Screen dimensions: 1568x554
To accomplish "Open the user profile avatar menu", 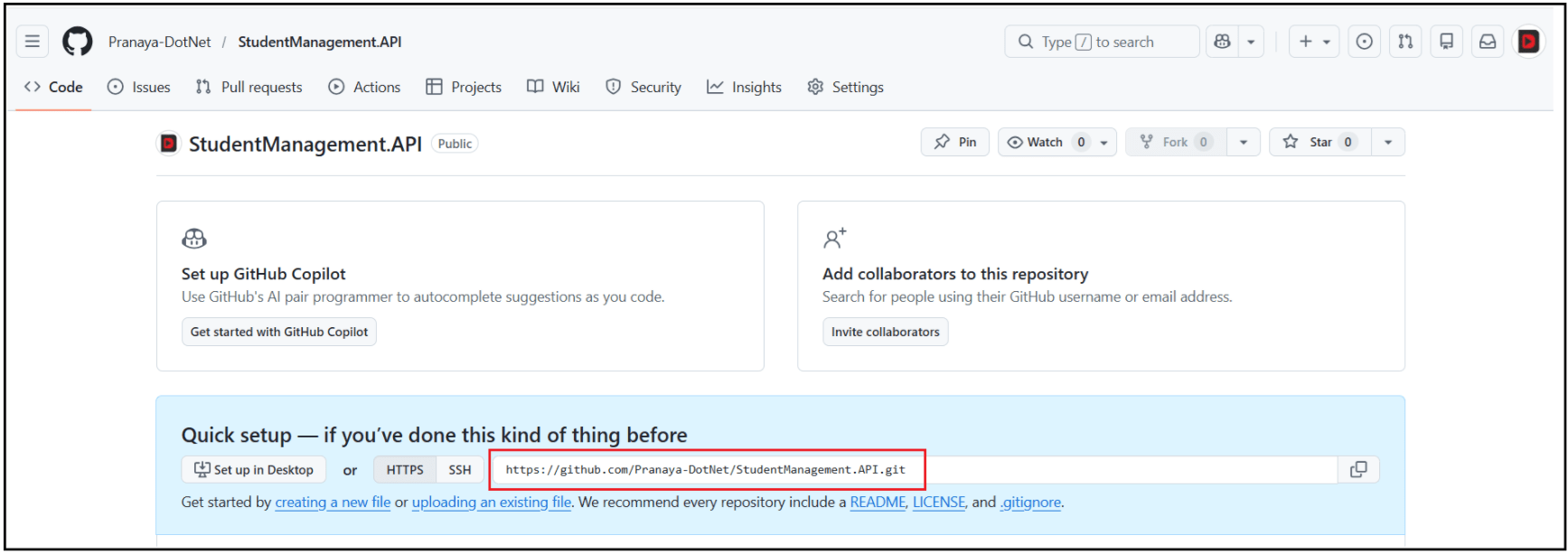I will click(1528, 42).
